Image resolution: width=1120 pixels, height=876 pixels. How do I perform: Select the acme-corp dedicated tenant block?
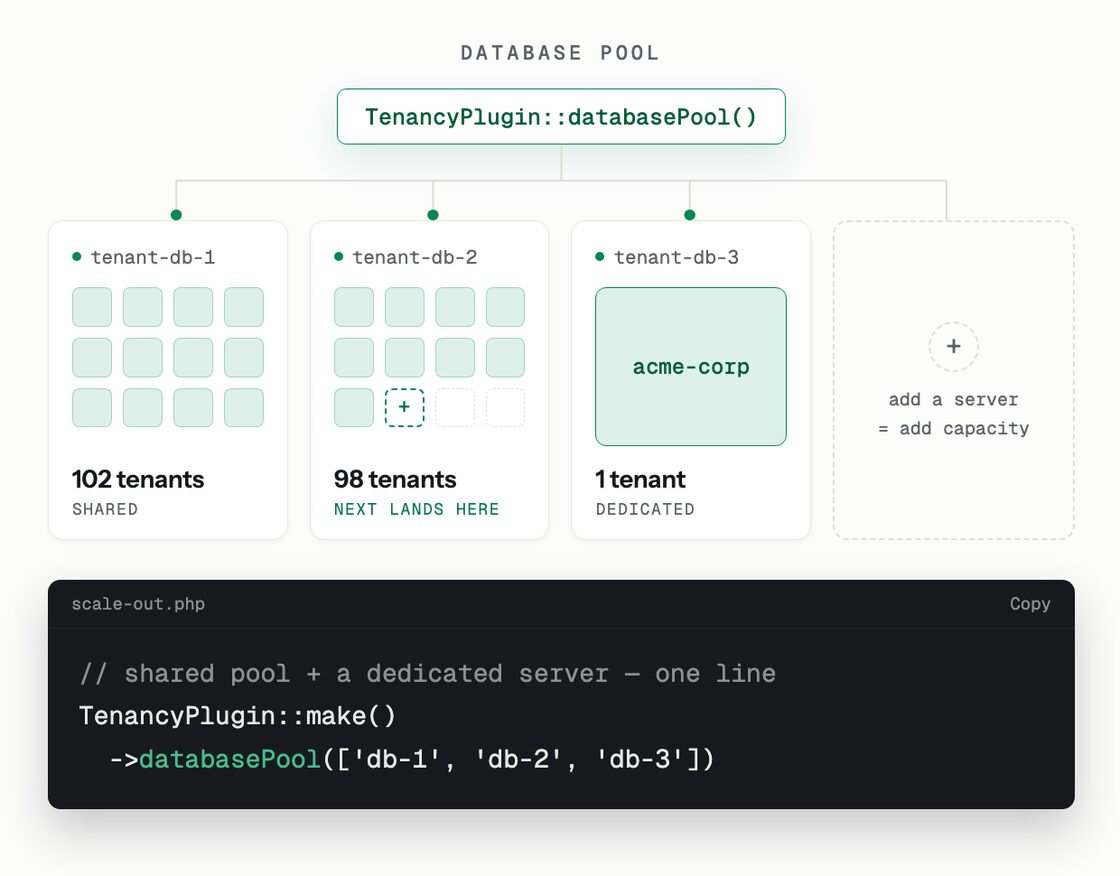pyautogui.click(x=691, y=367)
